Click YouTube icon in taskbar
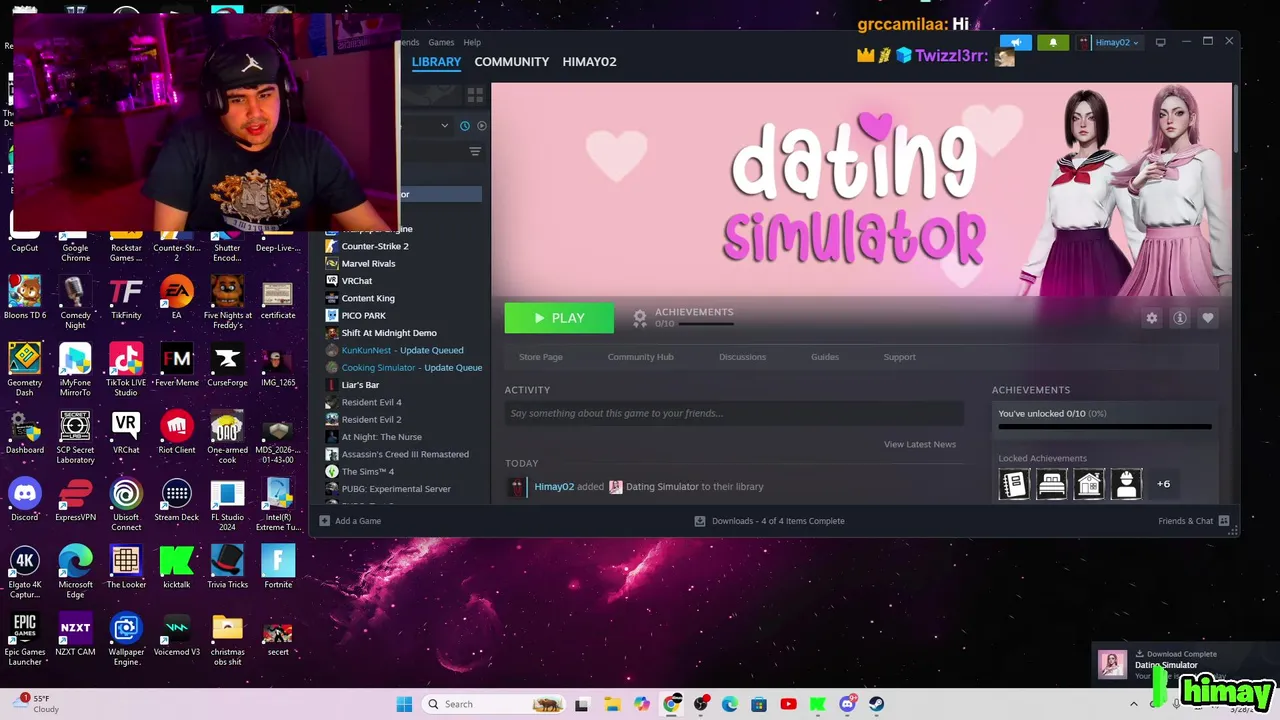 coord(788,704)
